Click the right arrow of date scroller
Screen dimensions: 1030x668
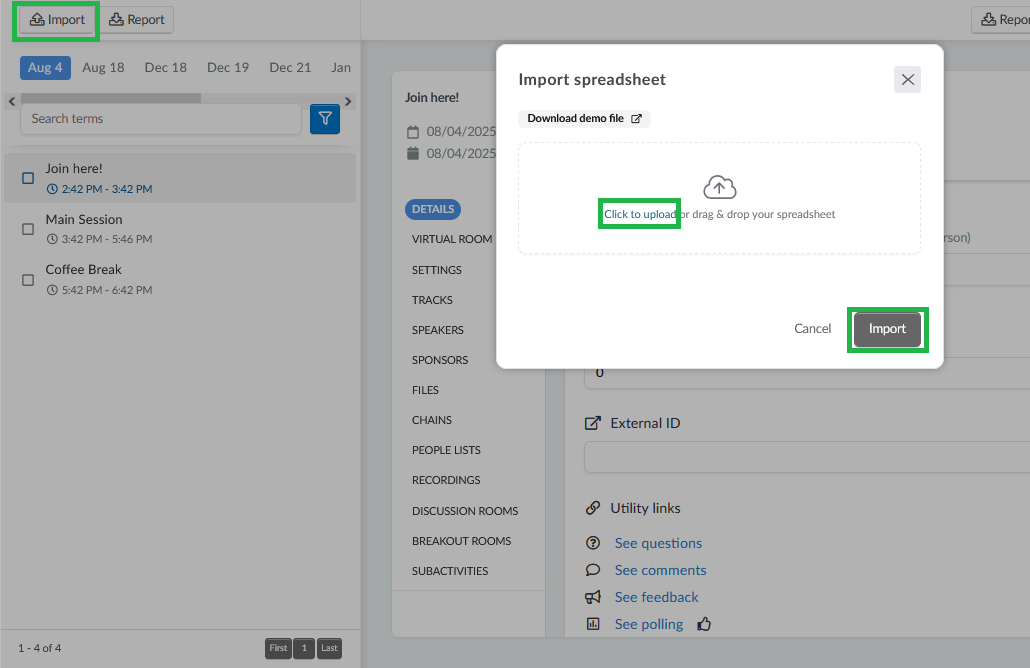pos(348,101)
